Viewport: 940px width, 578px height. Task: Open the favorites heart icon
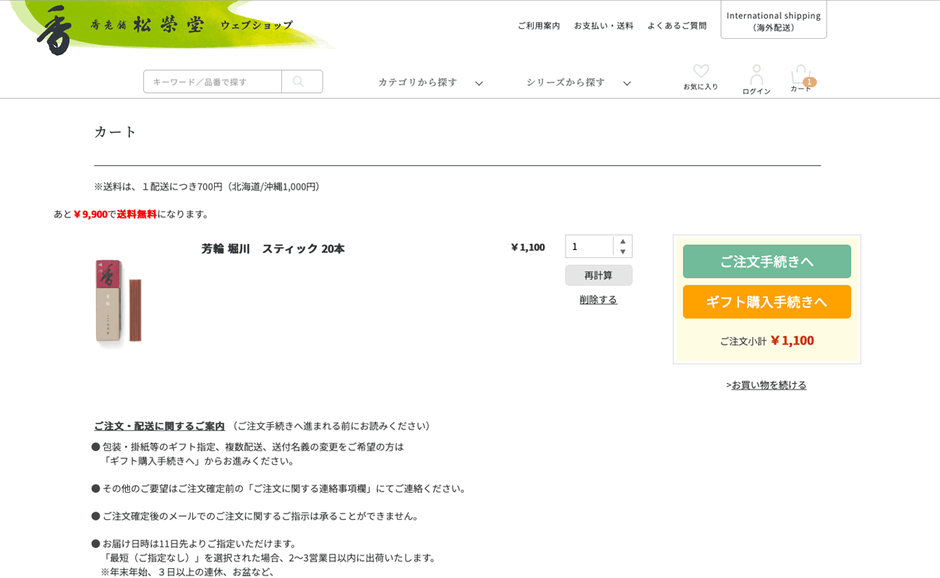[x=700, y=71]
